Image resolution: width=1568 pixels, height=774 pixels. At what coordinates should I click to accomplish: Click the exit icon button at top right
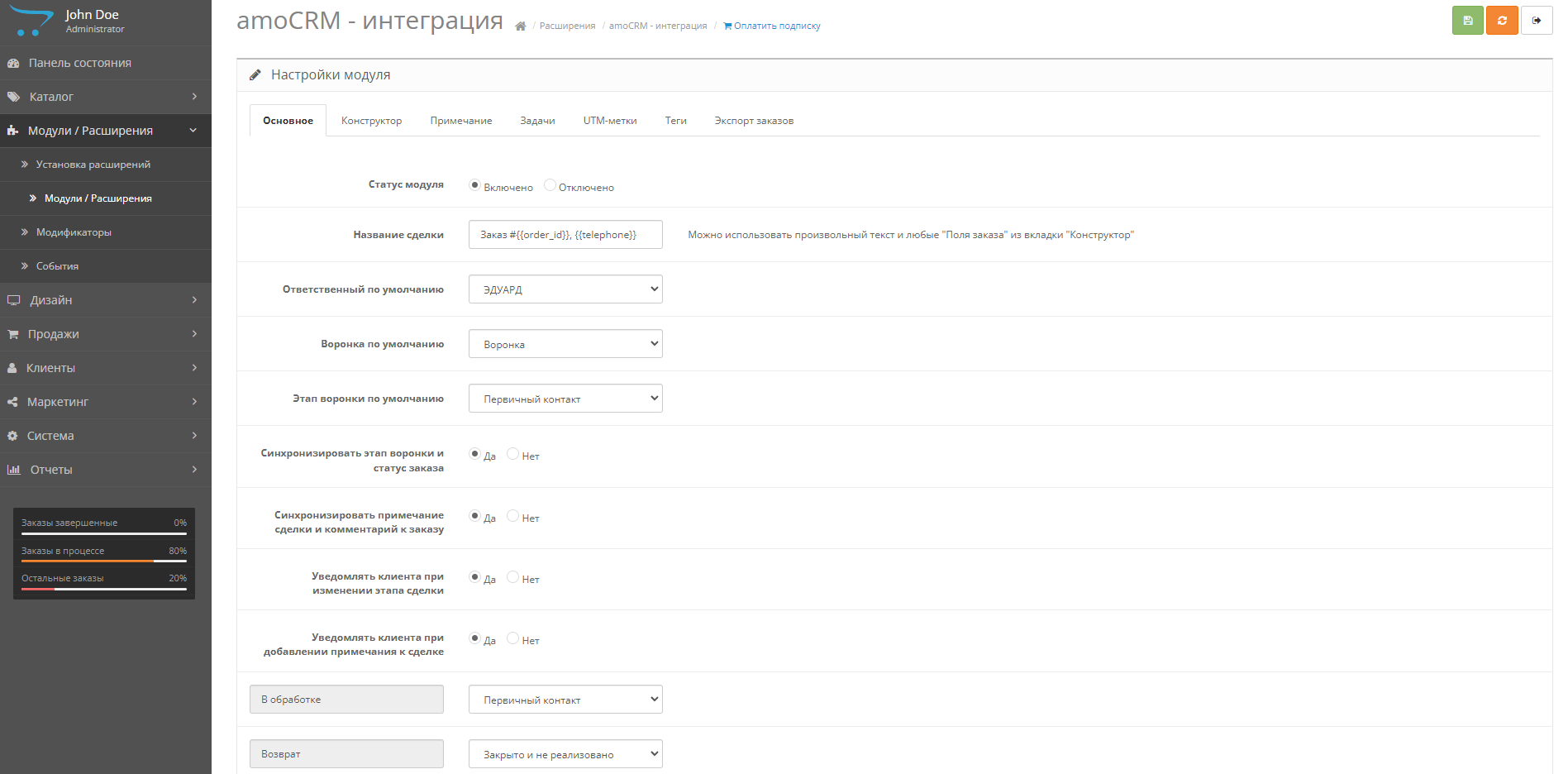1536,21
